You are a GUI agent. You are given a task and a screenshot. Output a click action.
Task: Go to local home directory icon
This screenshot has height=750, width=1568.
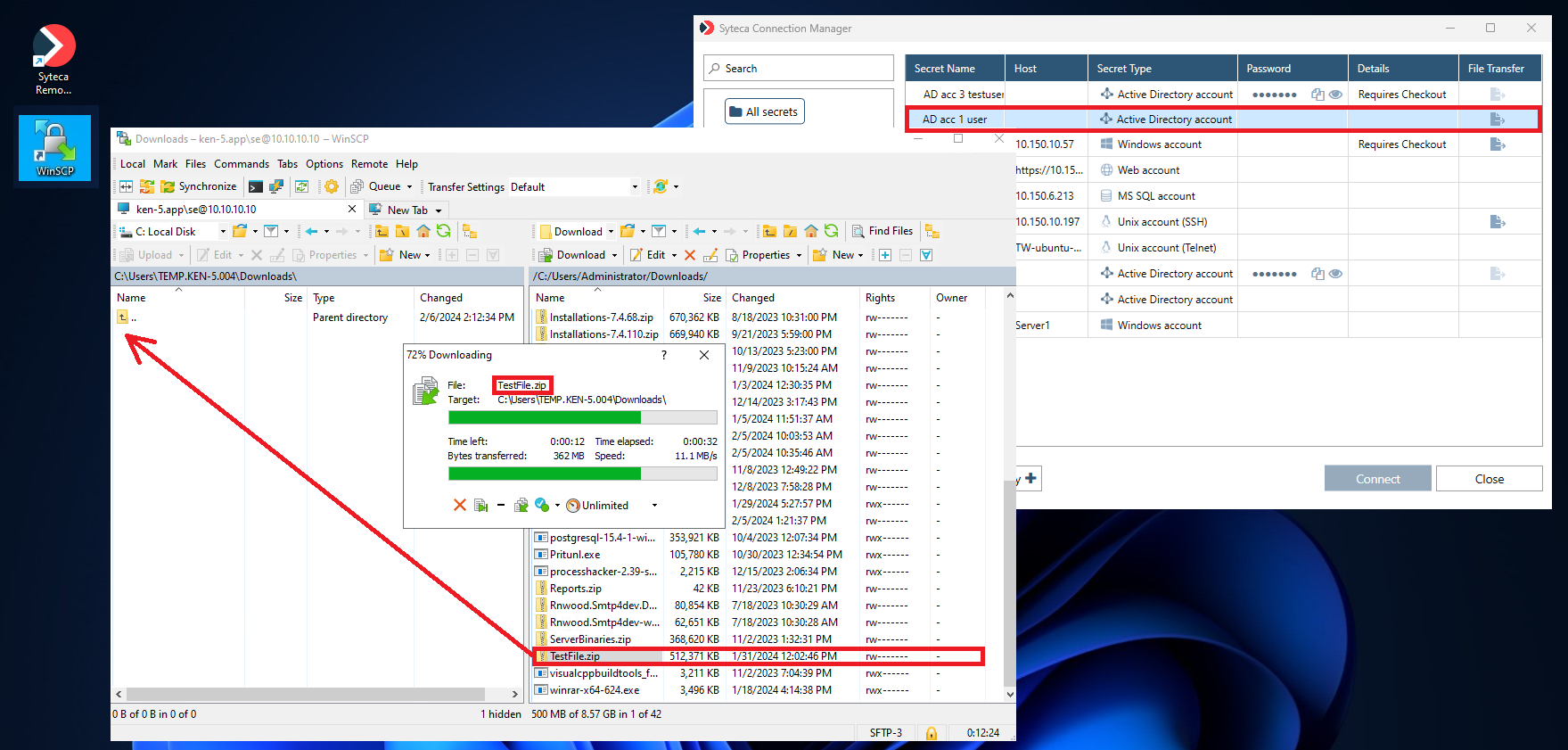pyautogui.click(x=423, y=231)
